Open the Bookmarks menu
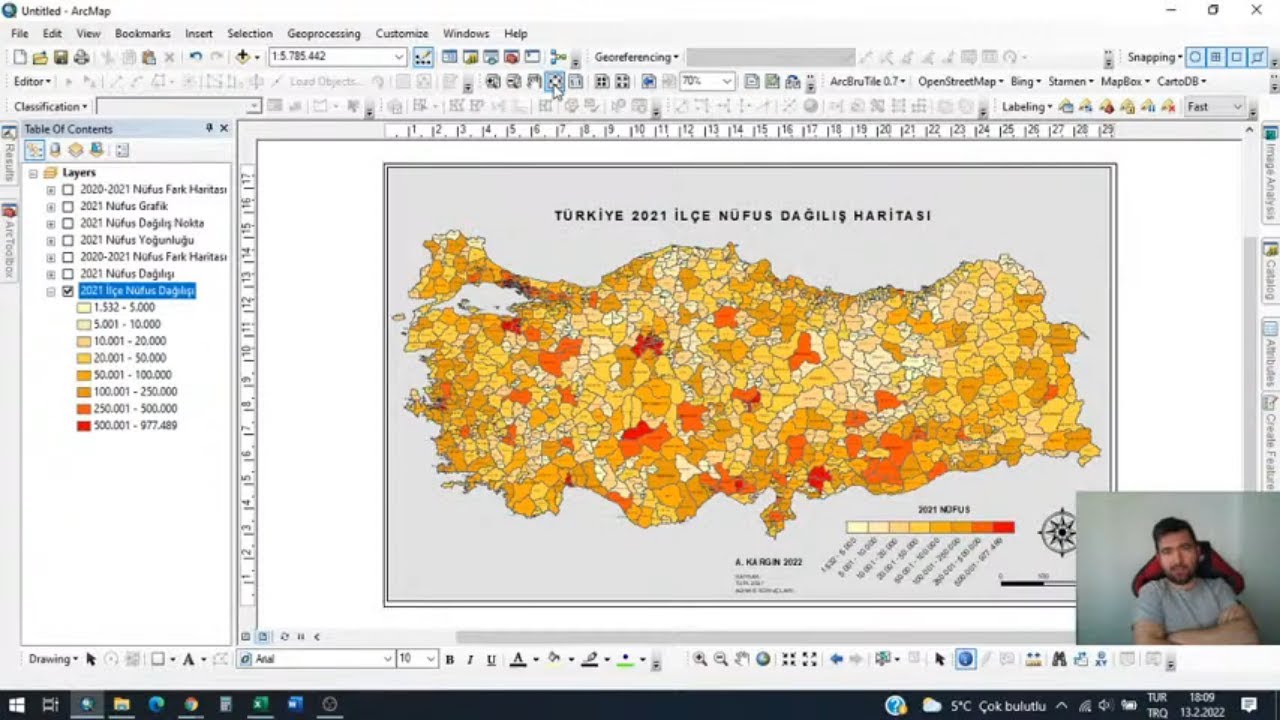Screen dimensions: 1280x720 142,33
